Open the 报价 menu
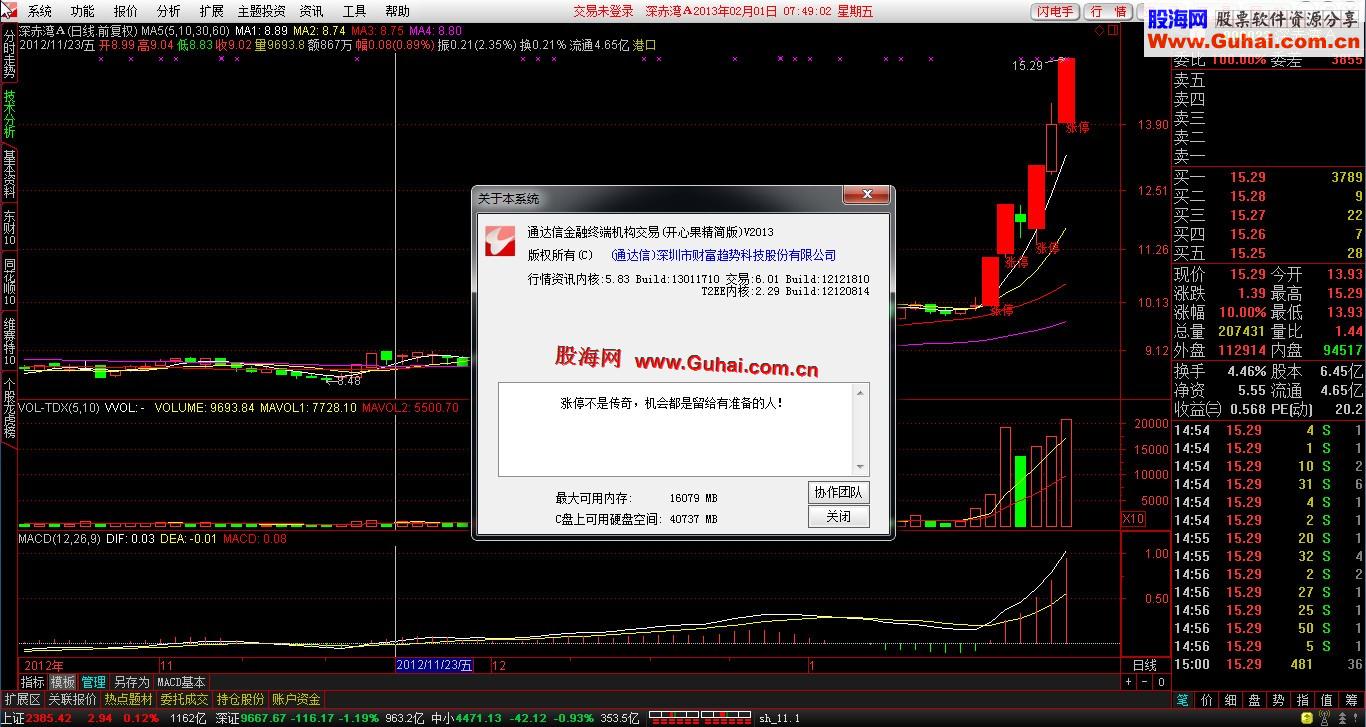The width and height of the screenshot is (1366, 727). [x=125, y=11]
